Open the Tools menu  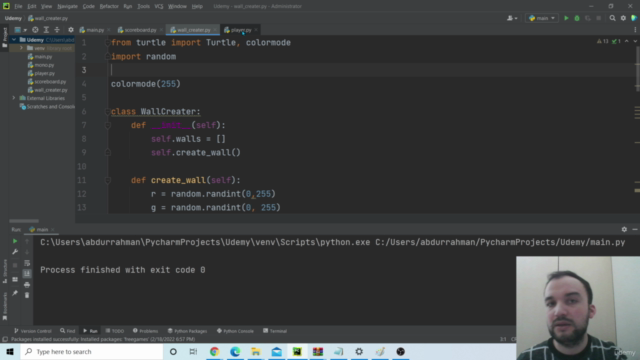(143, 6)
